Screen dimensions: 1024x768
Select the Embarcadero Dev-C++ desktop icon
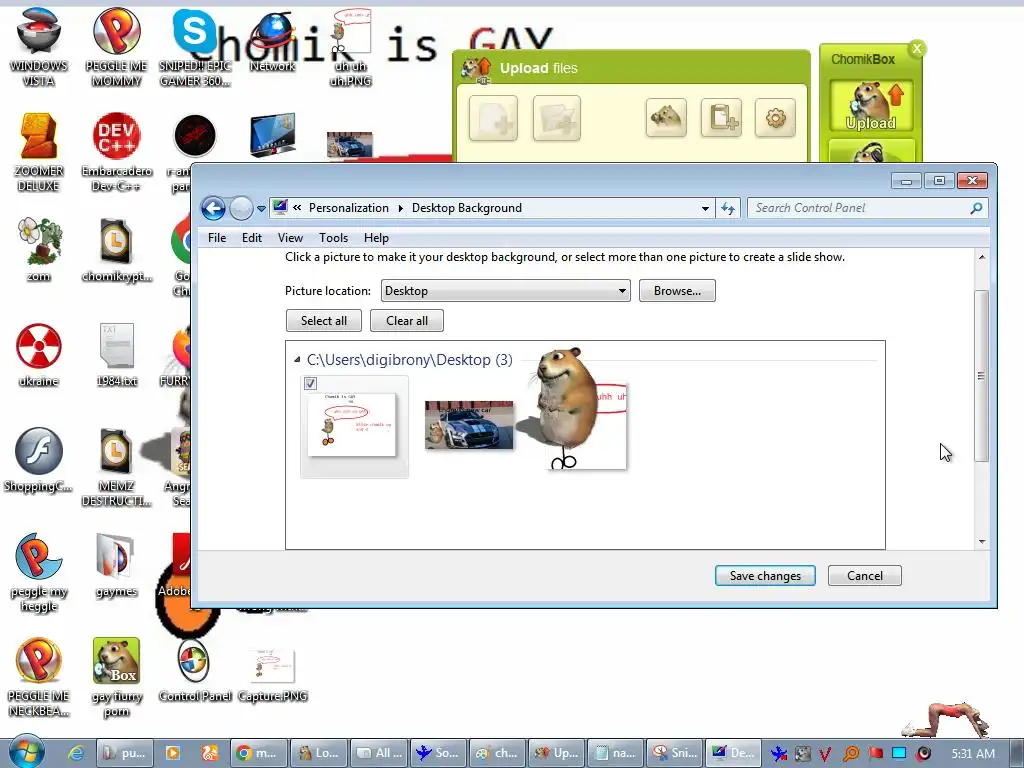pyautogui.click(x=116, y=152)
